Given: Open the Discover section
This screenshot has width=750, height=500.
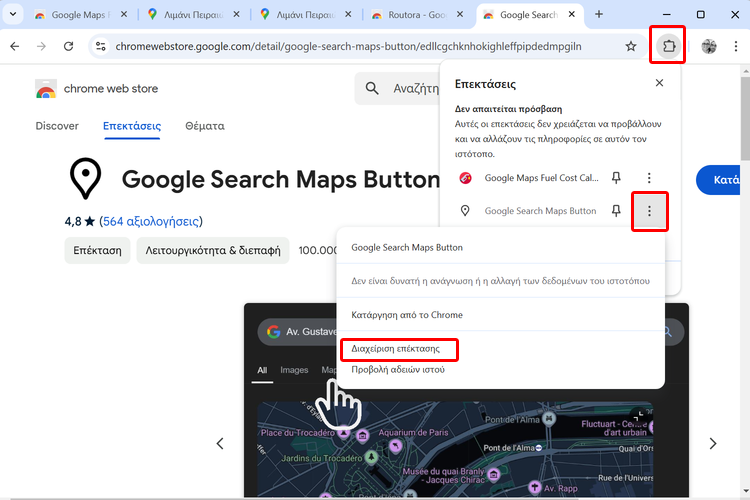Looking at the screenshot, I should click(x=57, y=126).
